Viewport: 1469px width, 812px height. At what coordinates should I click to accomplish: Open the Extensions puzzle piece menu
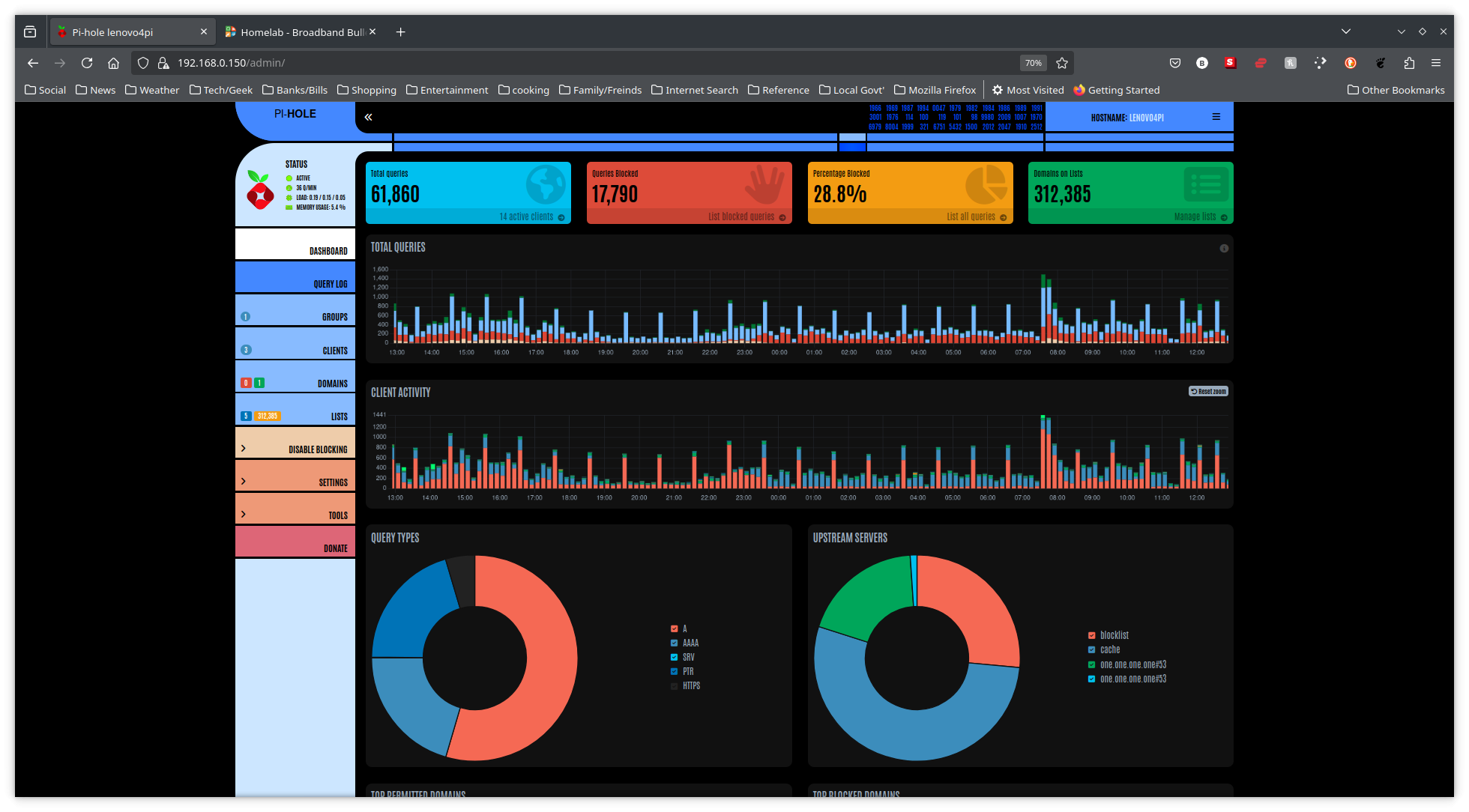click(x=1409, y=63)
